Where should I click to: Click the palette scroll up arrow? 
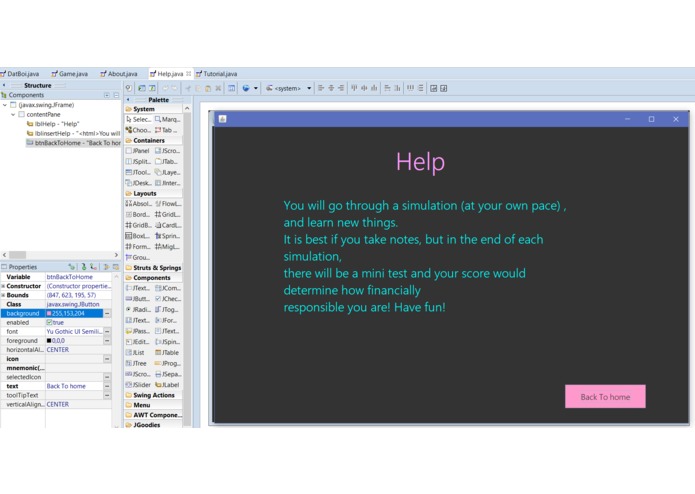coord(187,109)
